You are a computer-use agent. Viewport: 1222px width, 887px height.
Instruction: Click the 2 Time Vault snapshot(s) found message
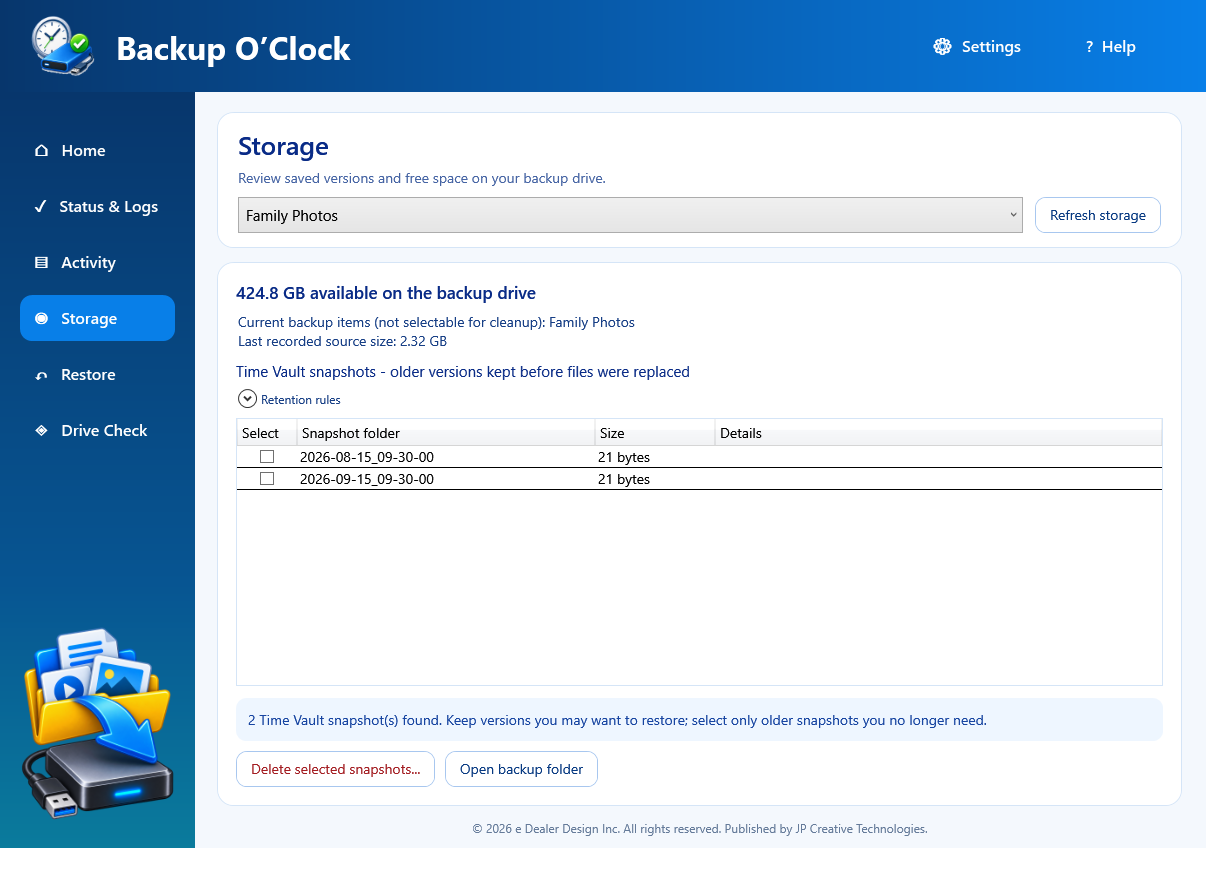click(x=617, y=720)
